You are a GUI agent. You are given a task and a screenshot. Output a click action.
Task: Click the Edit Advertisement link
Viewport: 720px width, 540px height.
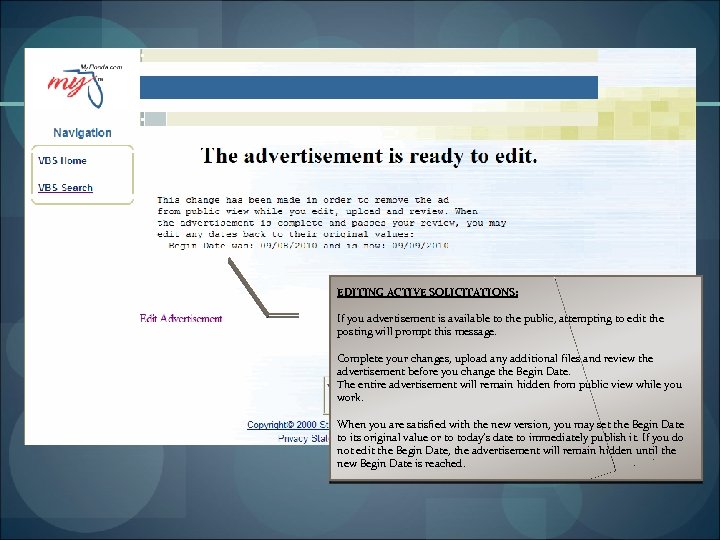pos(181,318)
